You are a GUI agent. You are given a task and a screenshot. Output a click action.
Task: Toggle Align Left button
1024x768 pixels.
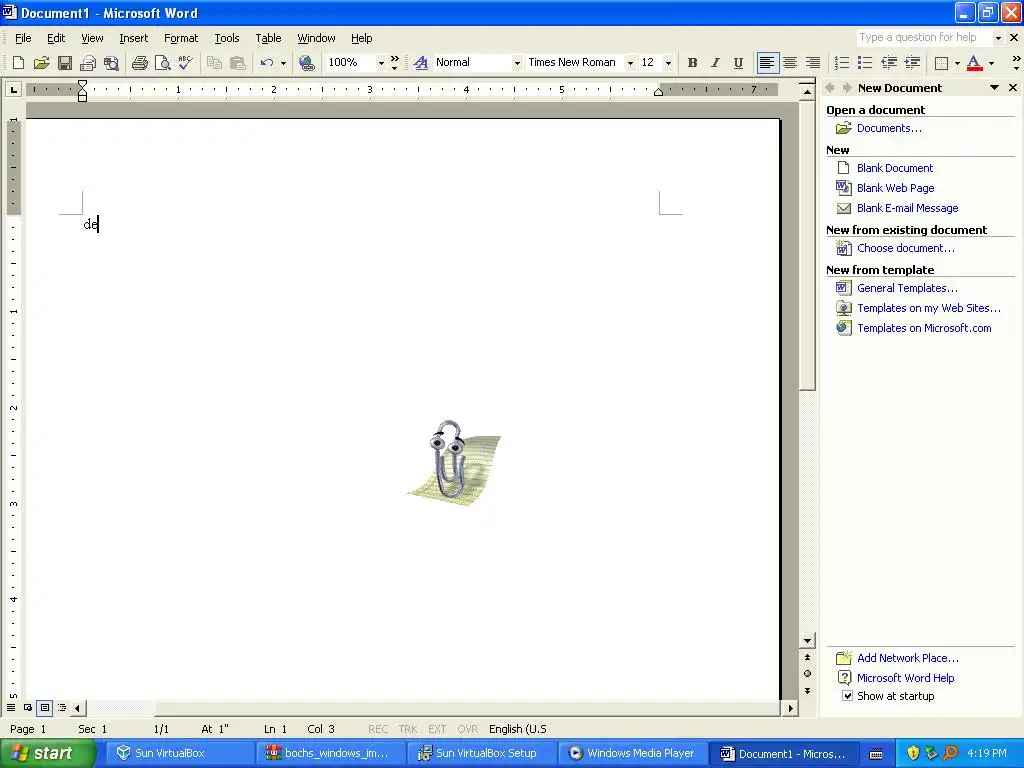point(767,63)
